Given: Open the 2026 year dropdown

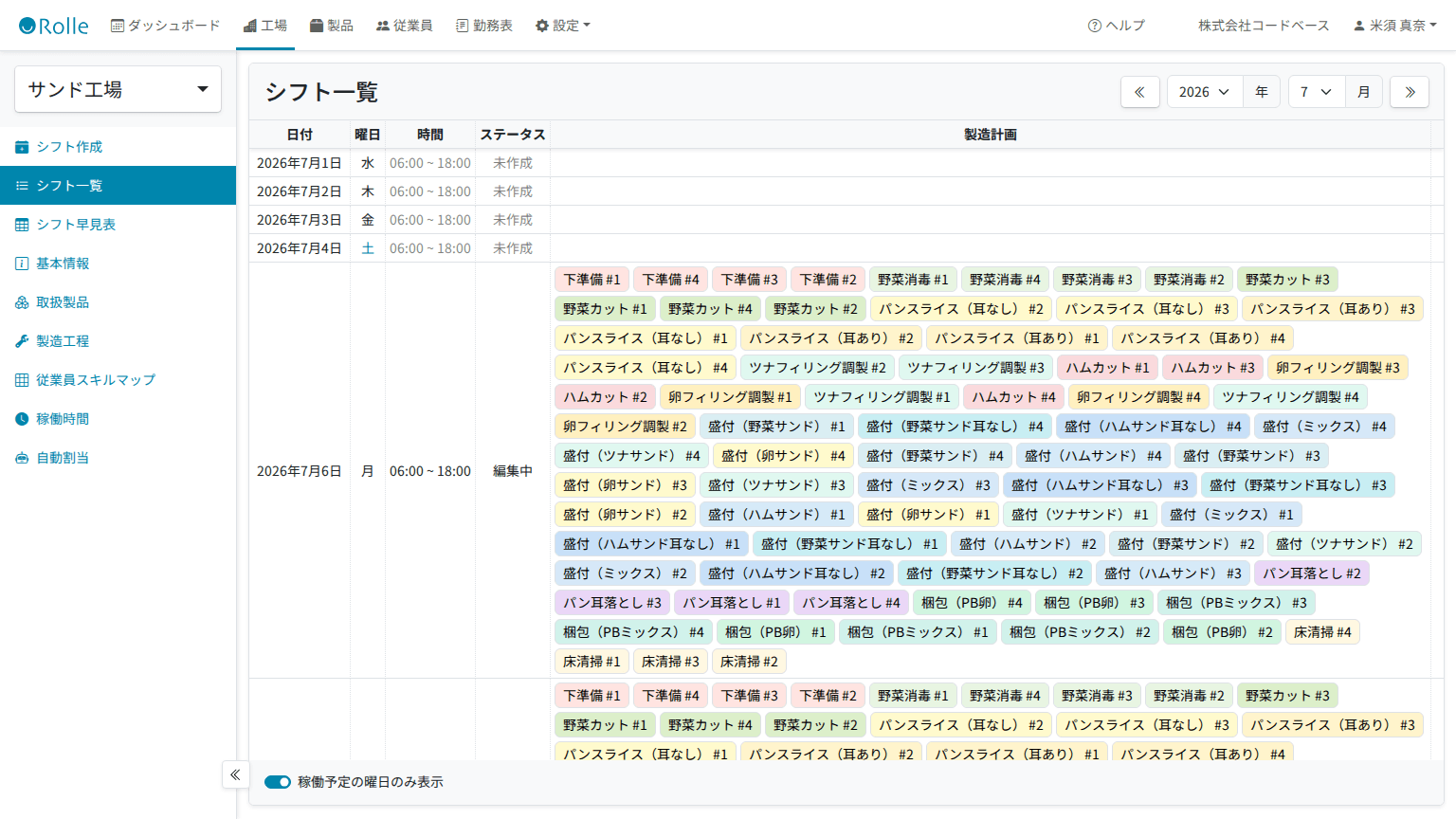Looking at the screenshot, I should tap(1205, 92).
